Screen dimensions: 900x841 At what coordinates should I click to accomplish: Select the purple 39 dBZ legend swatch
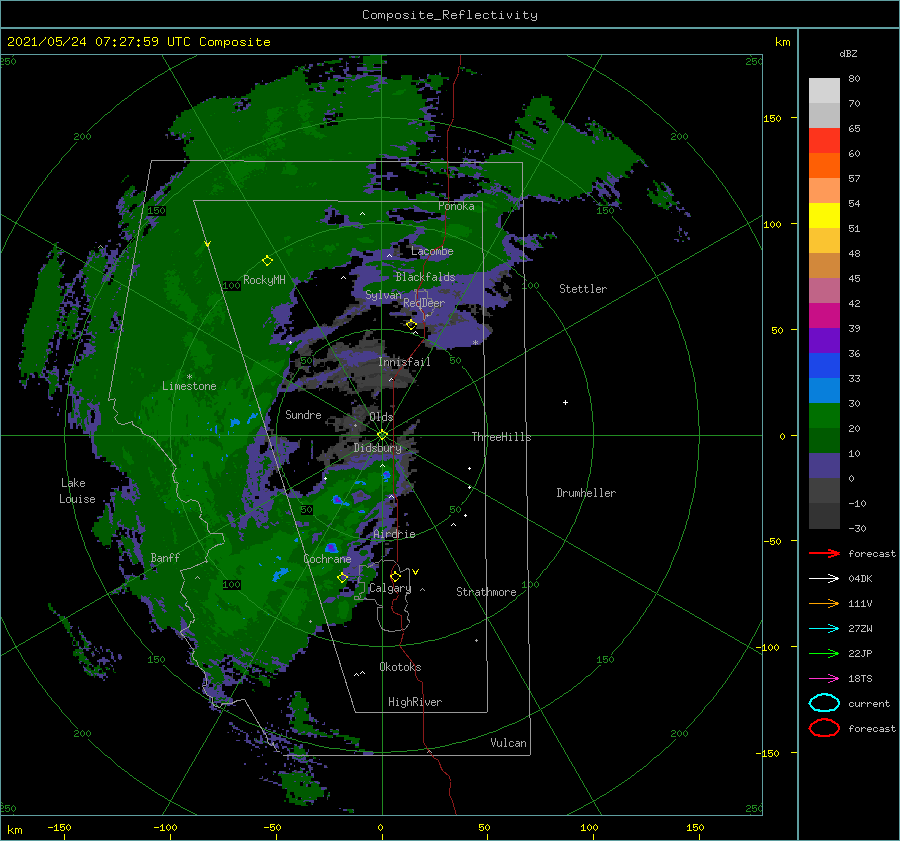pos(824,341)
